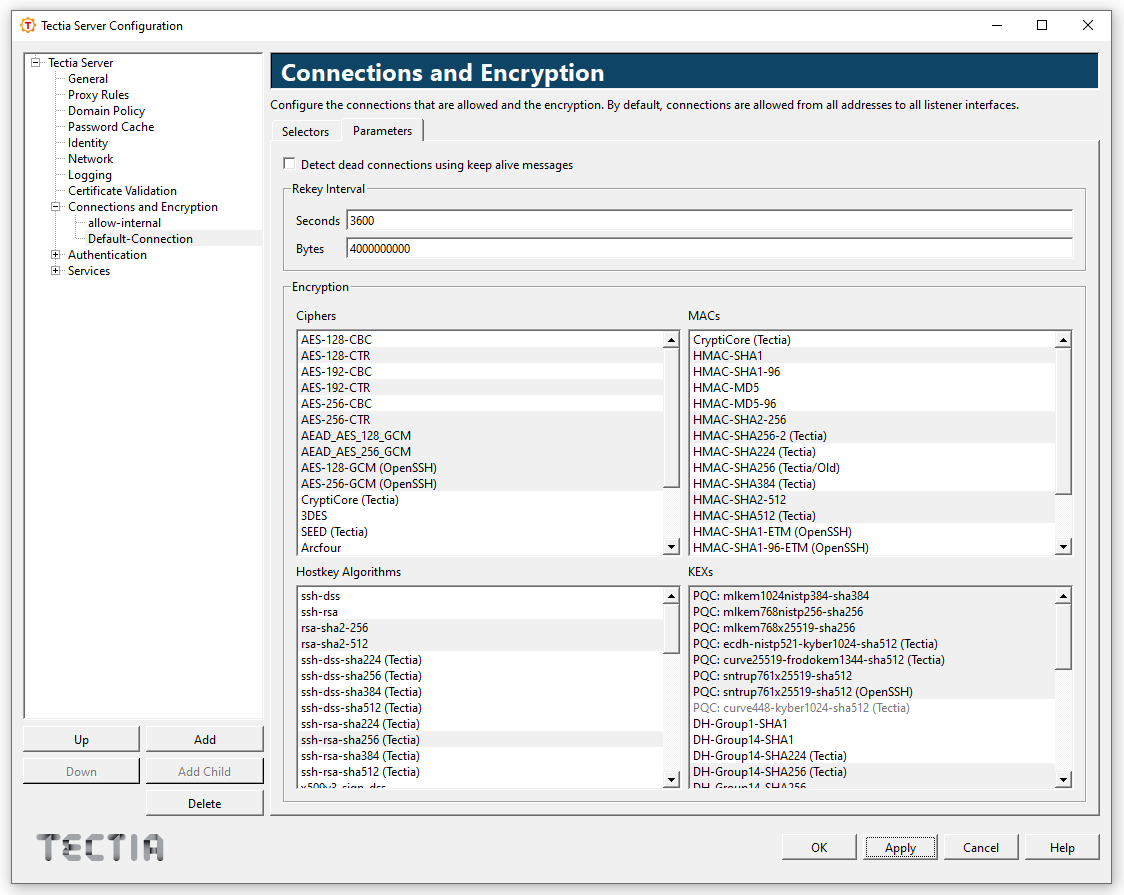The image size is (1124, 895).
Task: Click the Apply button
Action: coord(900,848)
